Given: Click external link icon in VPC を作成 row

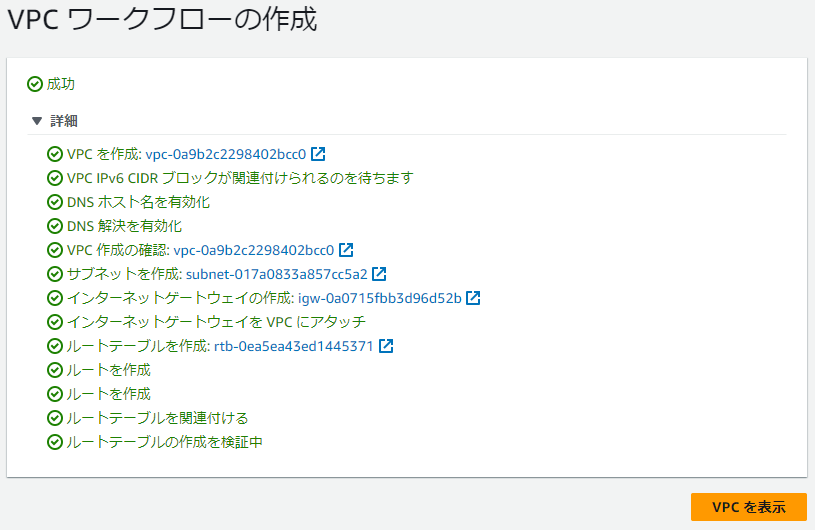Looking at the screenshot, I should [x=318, y=154].
